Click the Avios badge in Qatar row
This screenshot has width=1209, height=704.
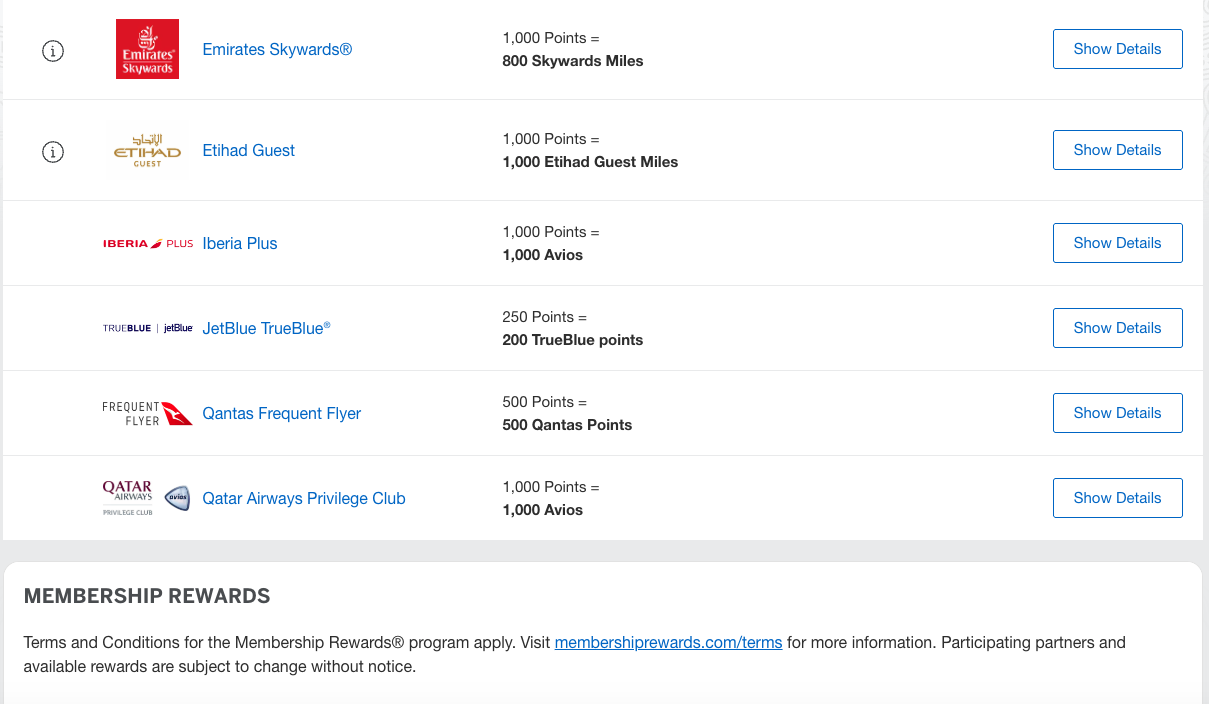177,499
